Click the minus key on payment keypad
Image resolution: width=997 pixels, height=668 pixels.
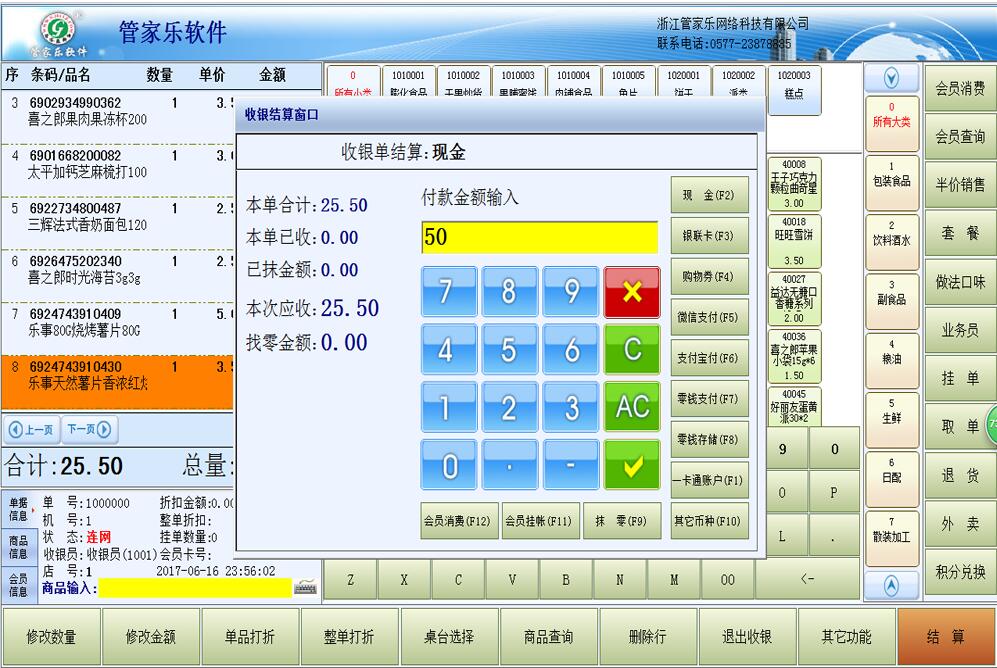pyautogui.click(x=571, y=465)
